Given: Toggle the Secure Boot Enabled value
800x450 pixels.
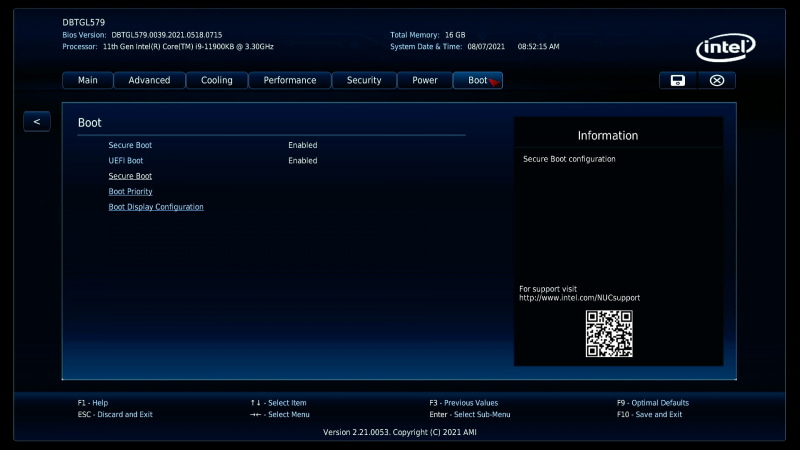Looking at the screenshot, I should [x=303, y=145].
